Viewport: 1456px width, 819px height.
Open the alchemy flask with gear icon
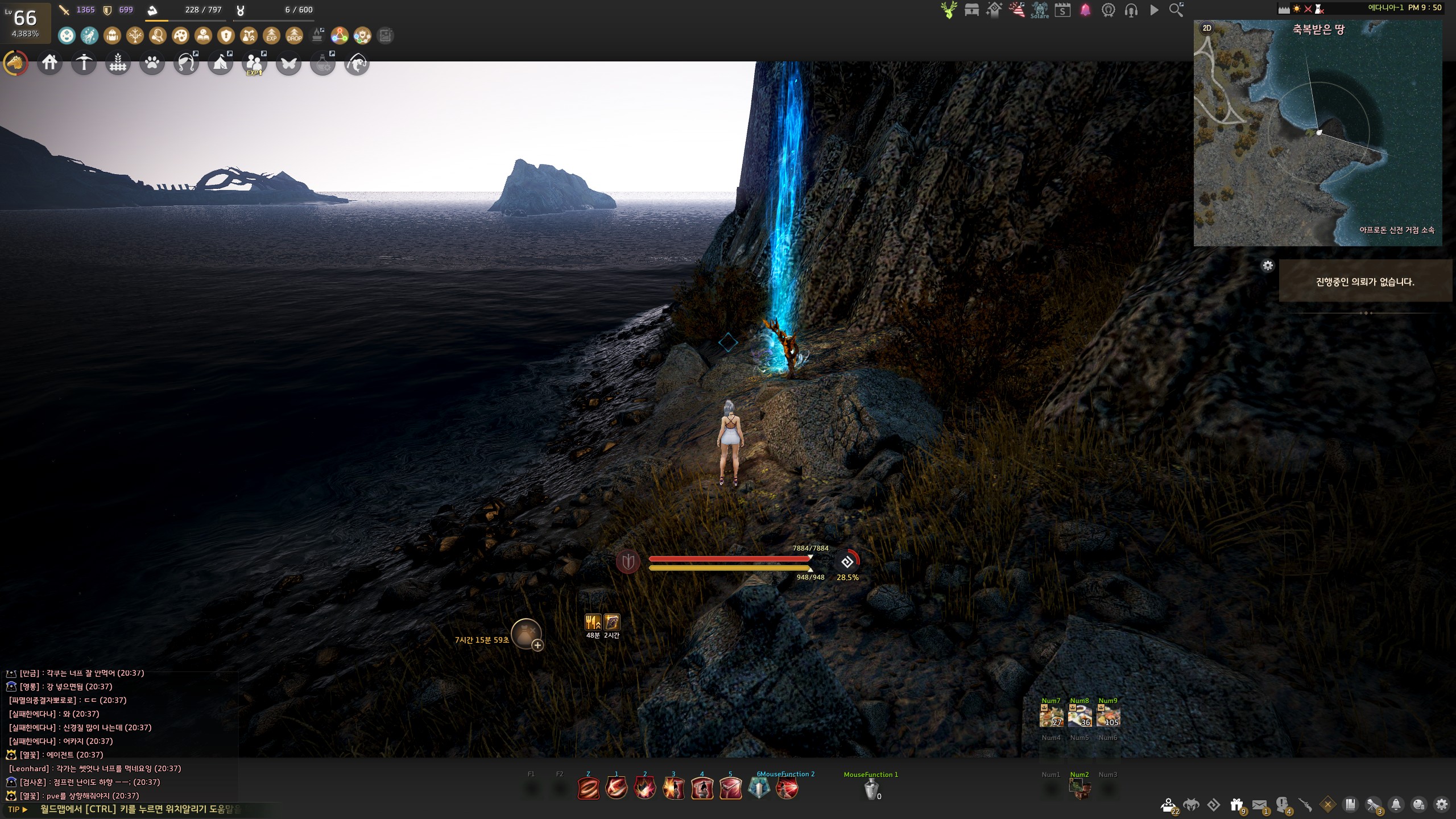pyautogui.click(x=322, y=63)
